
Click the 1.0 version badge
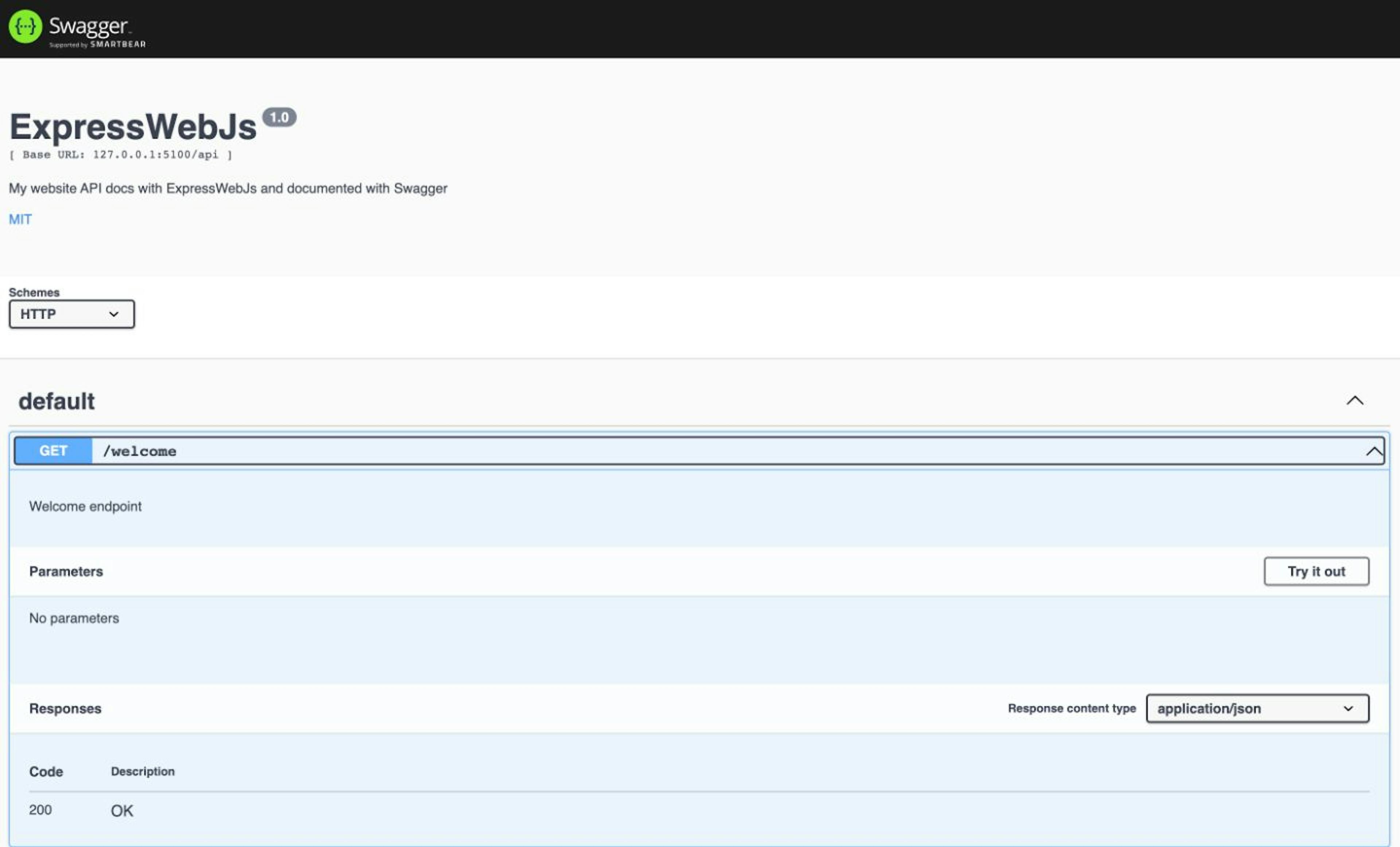pos(279,118)
